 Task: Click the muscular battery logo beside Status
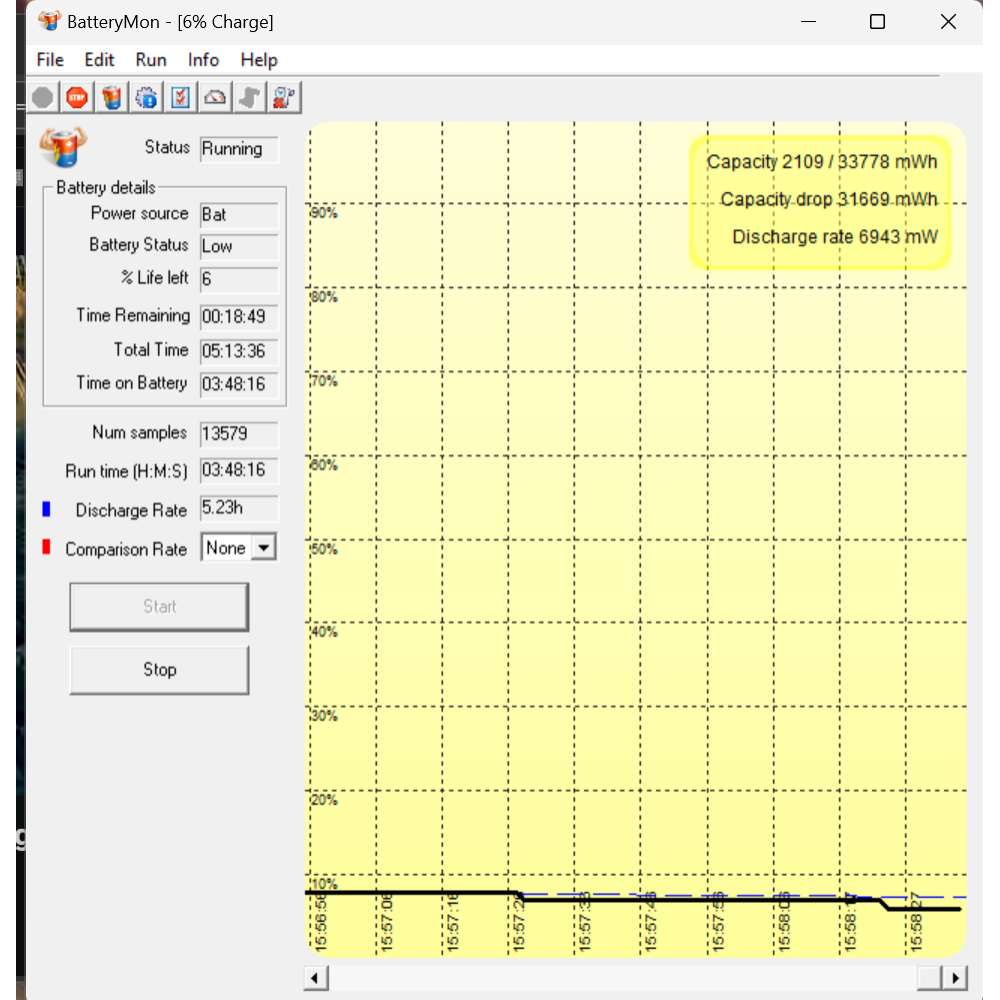click(62, 147)
